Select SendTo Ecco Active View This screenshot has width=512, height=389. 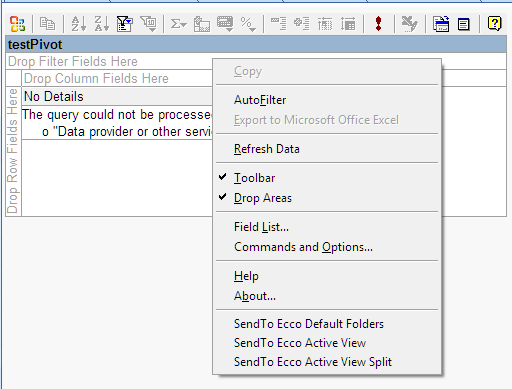pyautogui.click(x=327, y=343)
